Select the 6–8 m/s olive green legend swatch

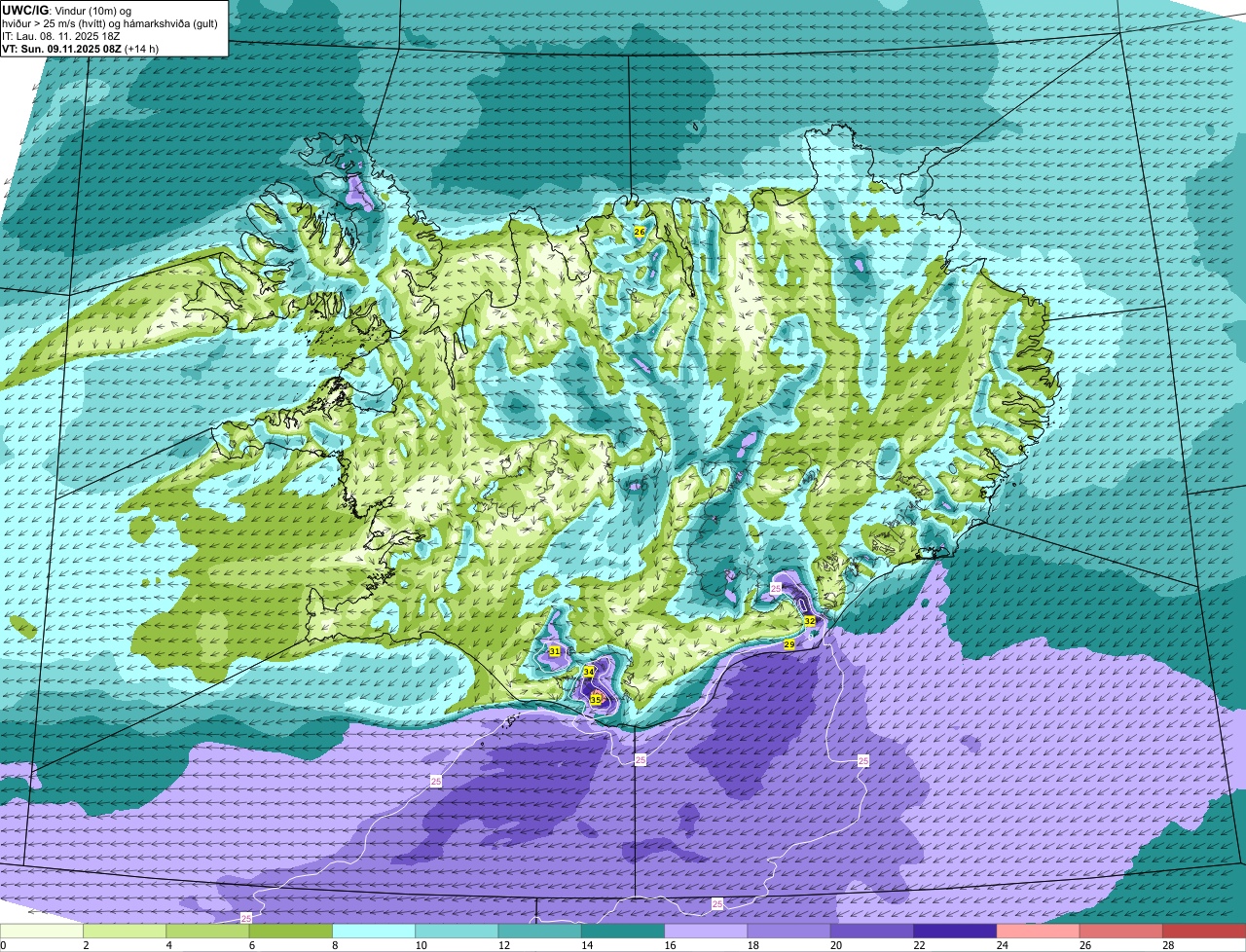point(291,932)
